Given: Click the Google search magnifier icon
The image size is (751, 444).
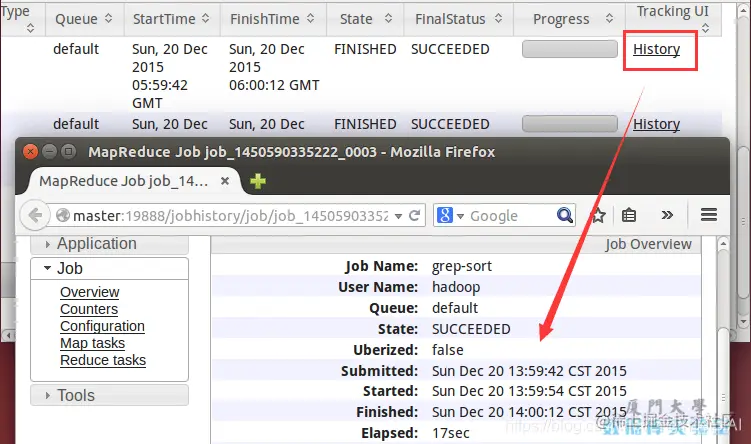Looking at the screenshot, I should pyautogui.click(x=565, y=216).
